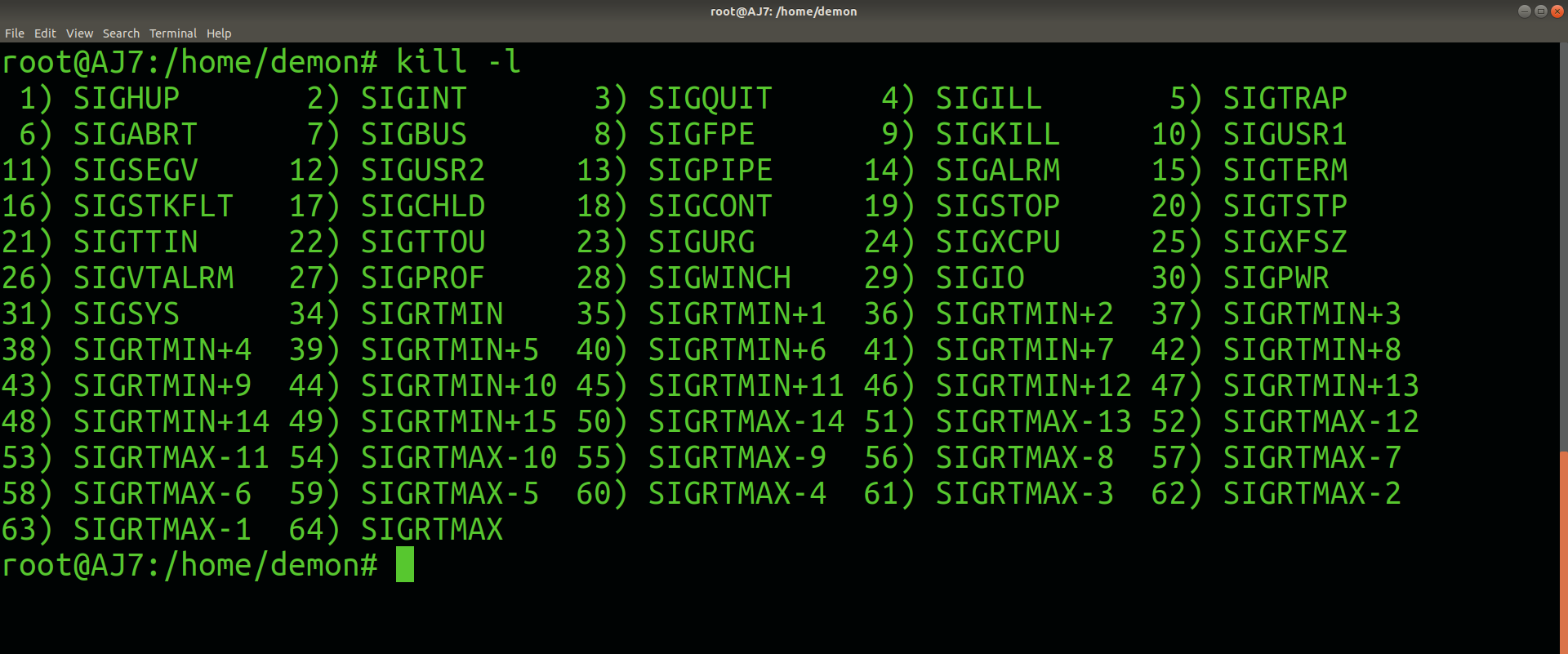Click the terminal vertical scrollbar thumb

point(1563,551)
